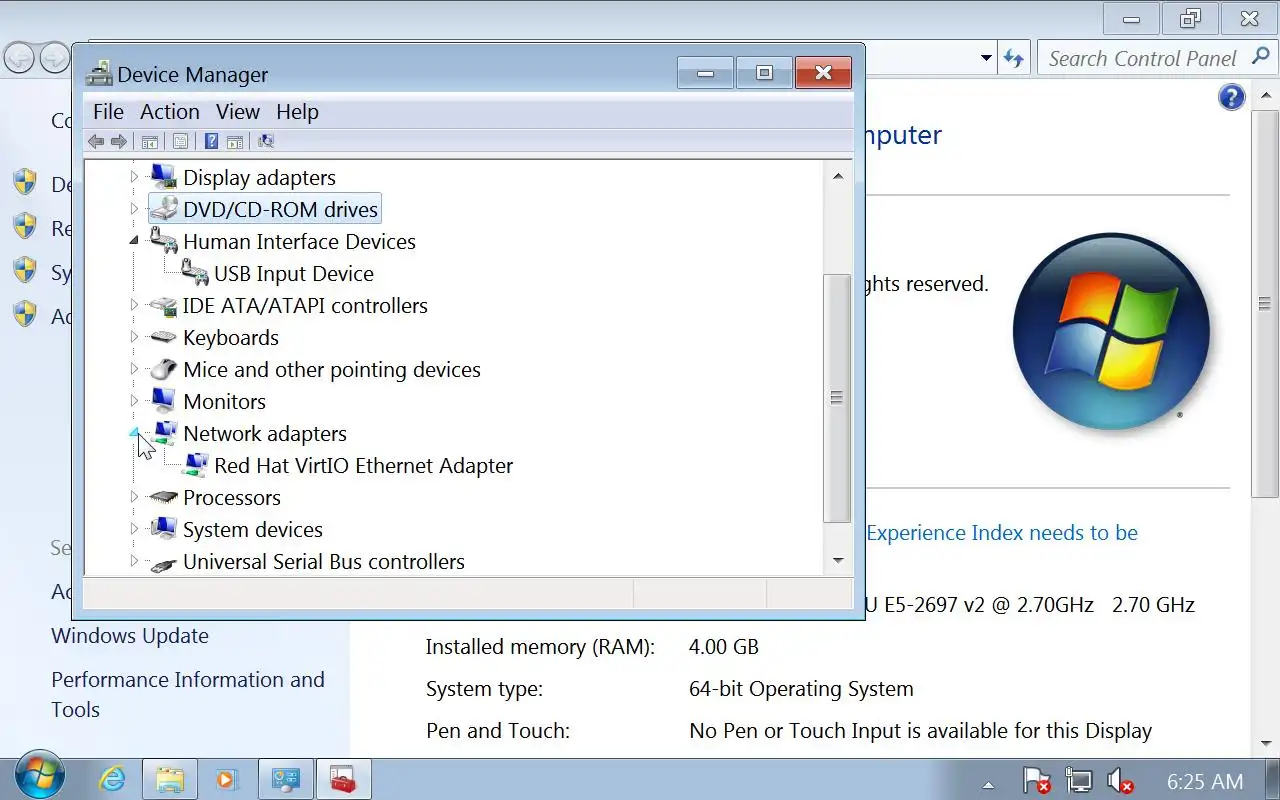Select the Keyboards category icon
The height and width of the screenshot is (800, 1280).
163,337
